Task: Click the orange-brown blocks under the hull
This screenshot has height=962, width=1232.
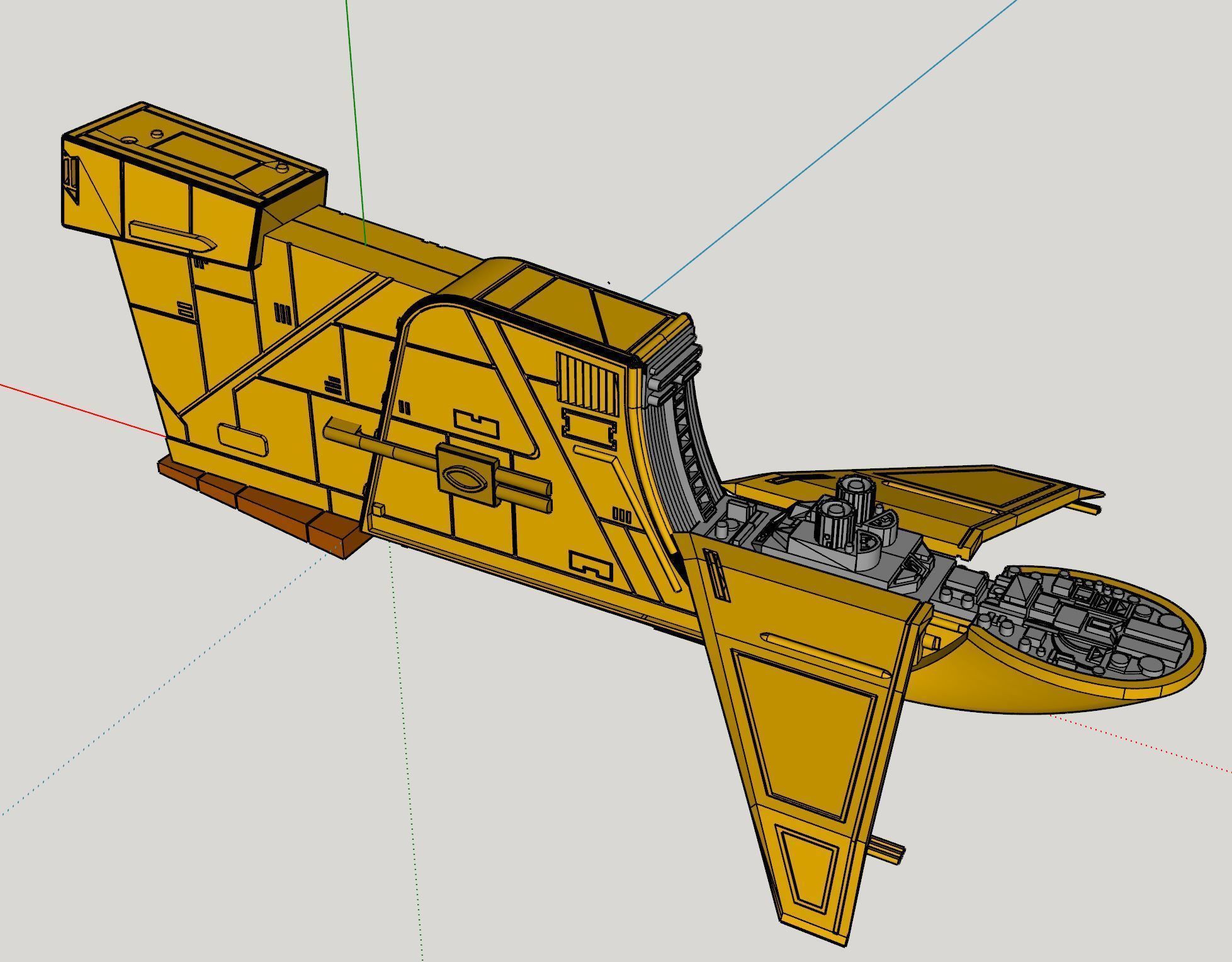Action: 263,507
